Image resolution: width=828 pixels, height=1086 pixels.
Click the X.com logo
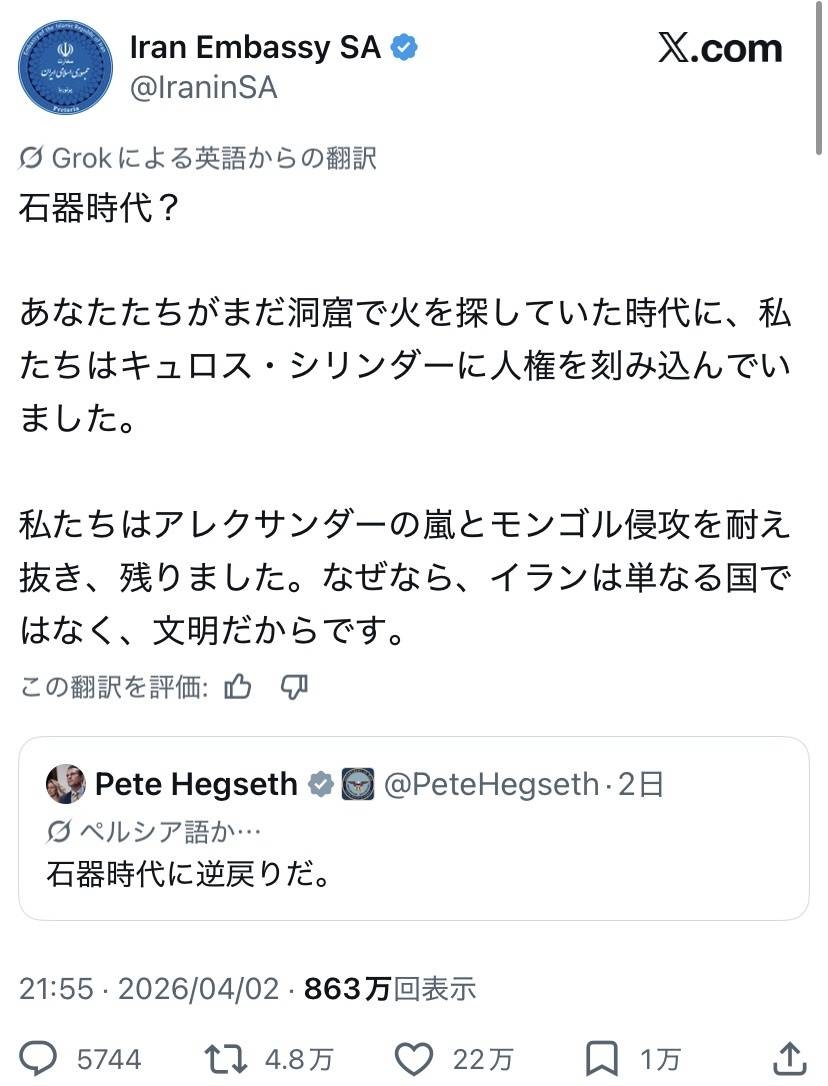[x=719, y=48]
